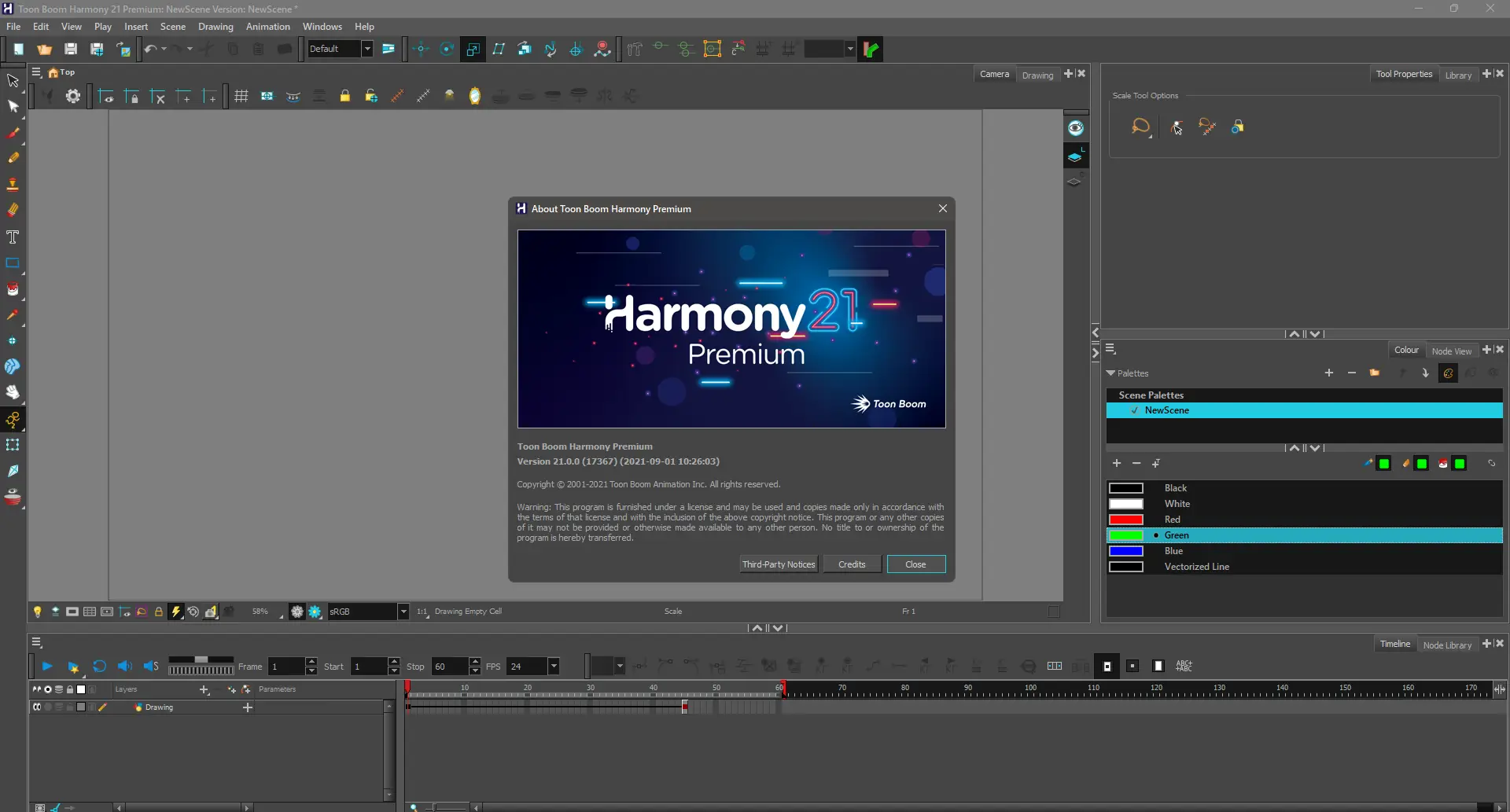Click the plus icon to add a palette

point(1329,373)
